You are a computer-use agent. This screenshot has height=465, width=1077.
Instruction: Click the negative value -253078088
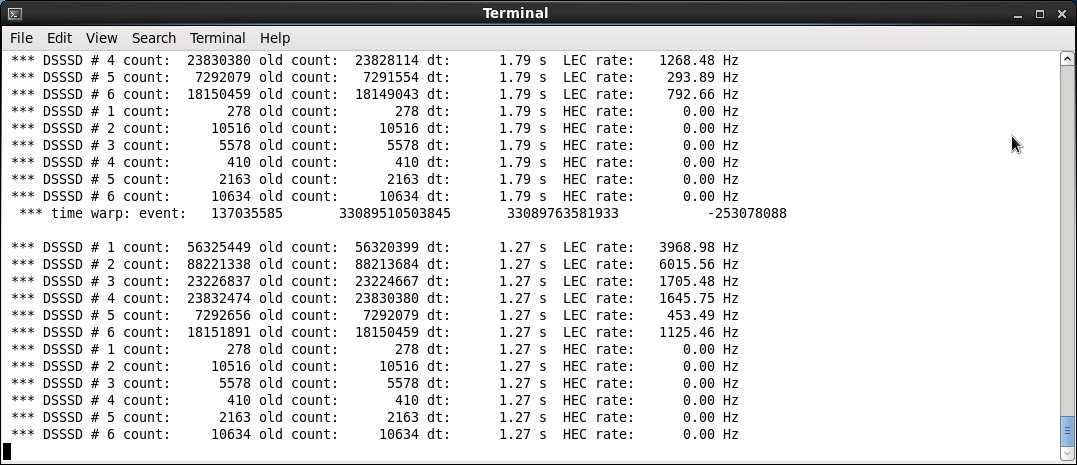coord(746,213)
